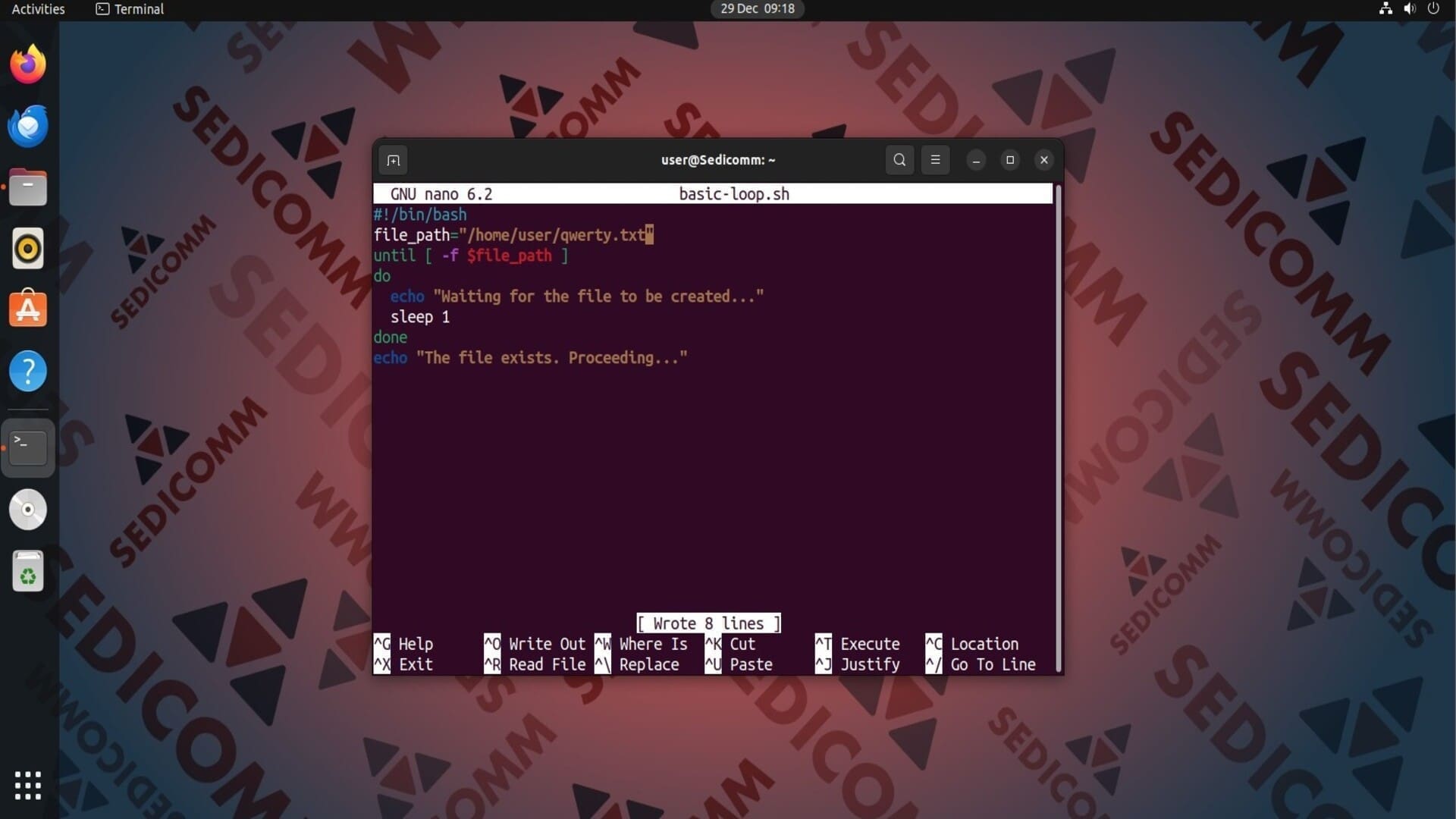The image size is (1456, 819).
Task: Show all applications grid
Action: coord(28,786)
